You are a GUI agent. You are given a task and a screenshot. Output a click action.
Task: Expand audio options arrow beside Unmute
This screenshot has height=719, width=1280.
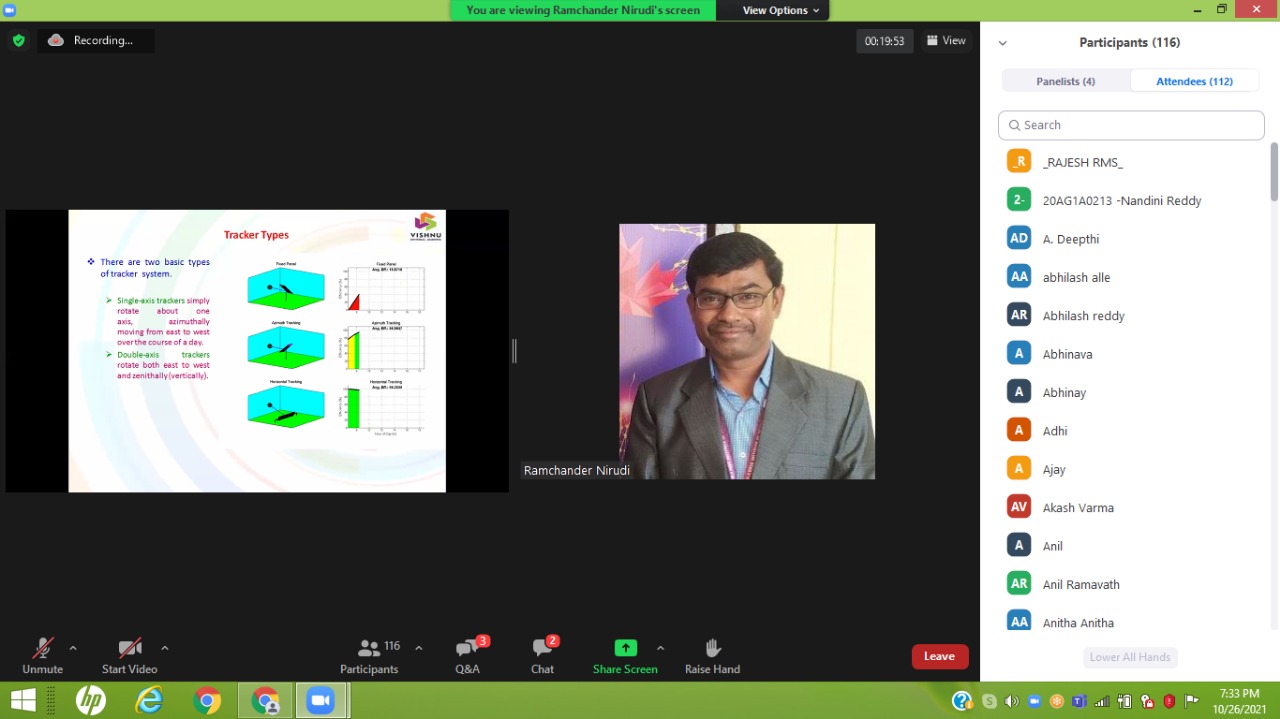[x=73, y=648]
